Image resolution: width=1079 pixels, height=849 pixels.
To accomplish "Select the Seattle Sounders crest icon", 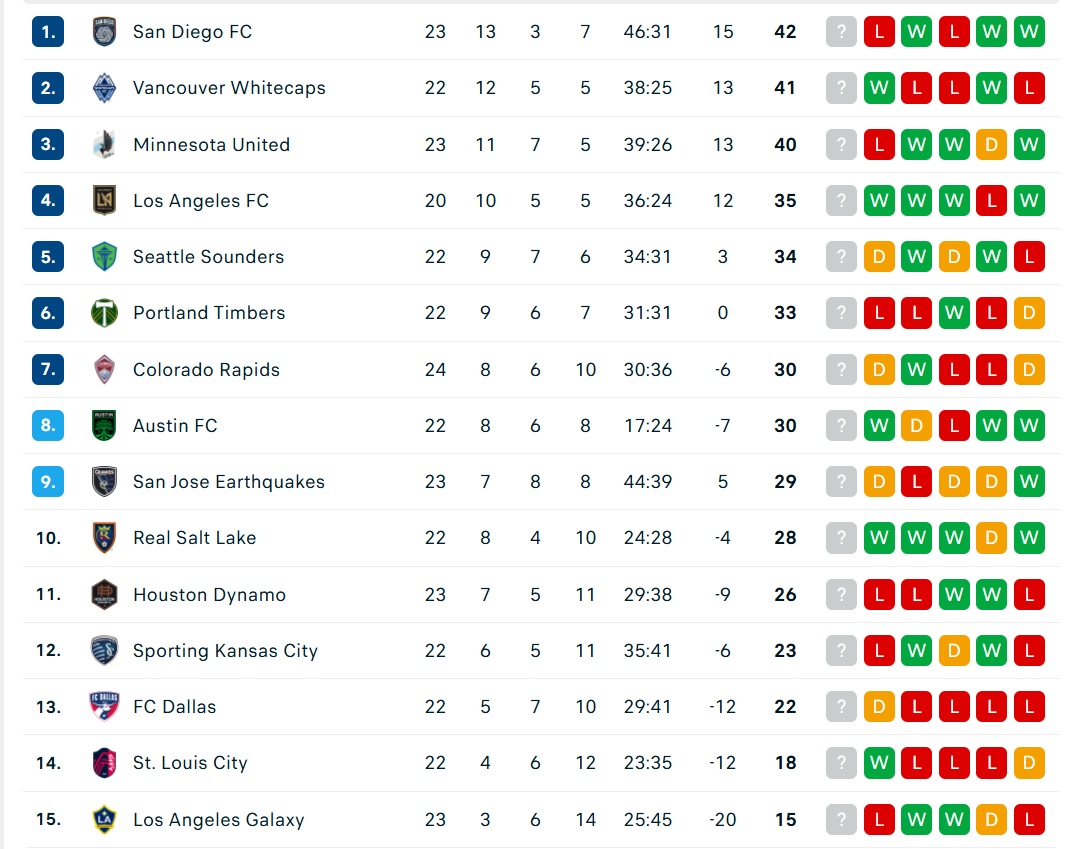I will (x=105, y=257).
